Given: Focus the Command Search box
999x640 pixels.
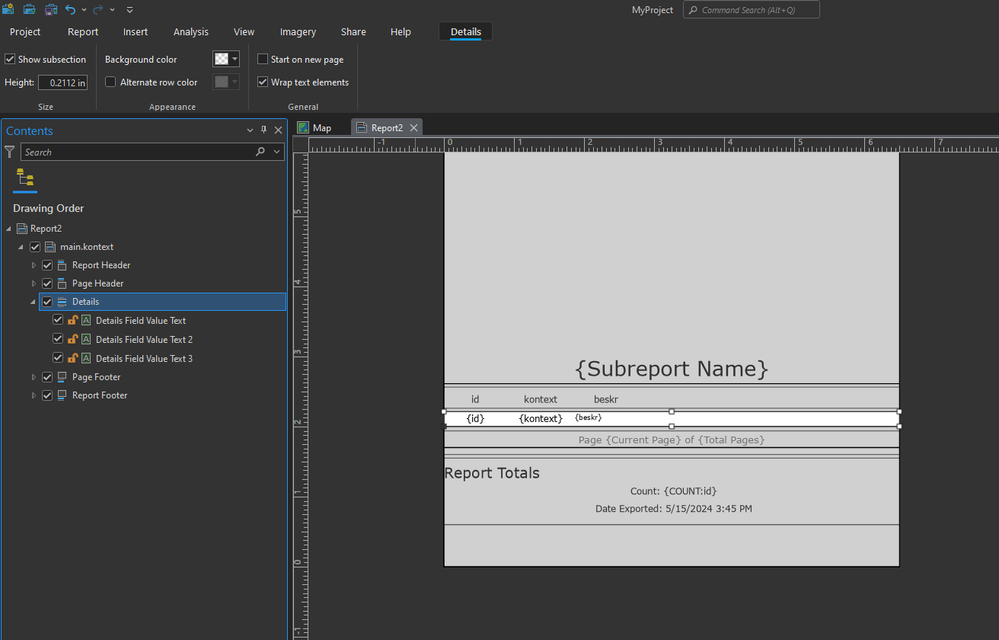Looking at the screenshot, I should tap(751, 10).
